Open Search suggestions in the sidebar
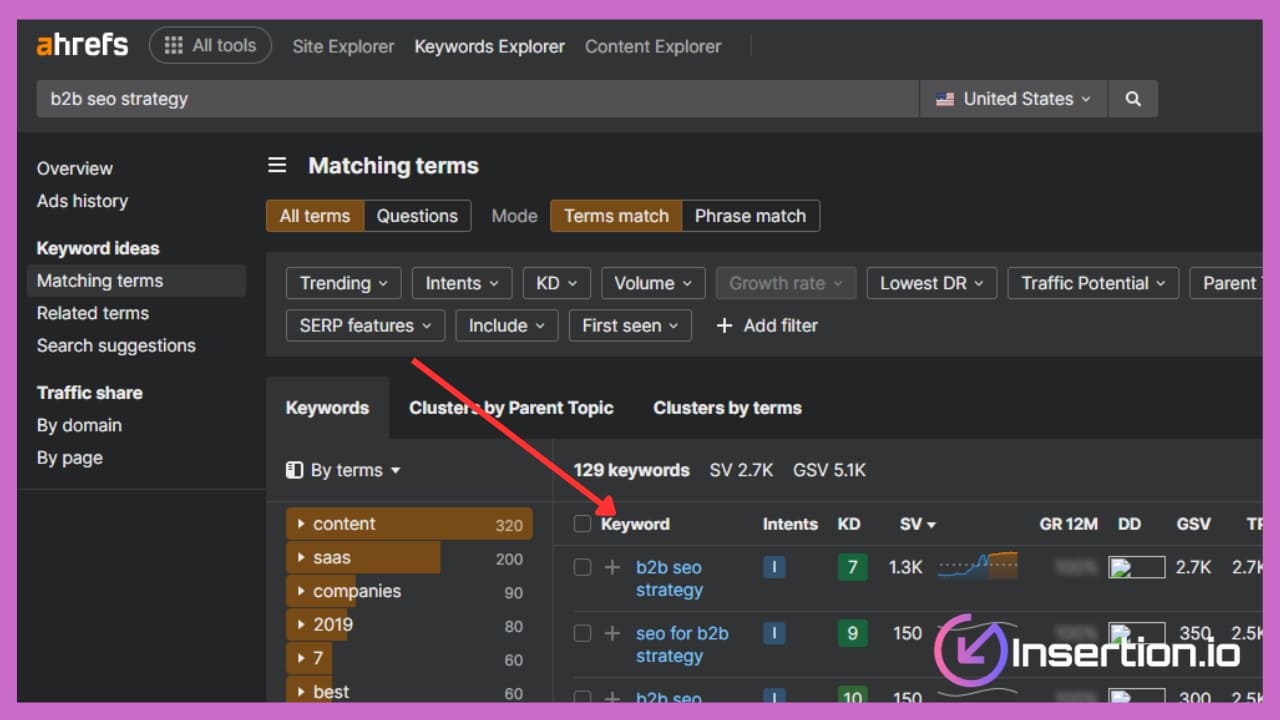This screenshot has width=1280, height=720. click(x=116, y=345)
